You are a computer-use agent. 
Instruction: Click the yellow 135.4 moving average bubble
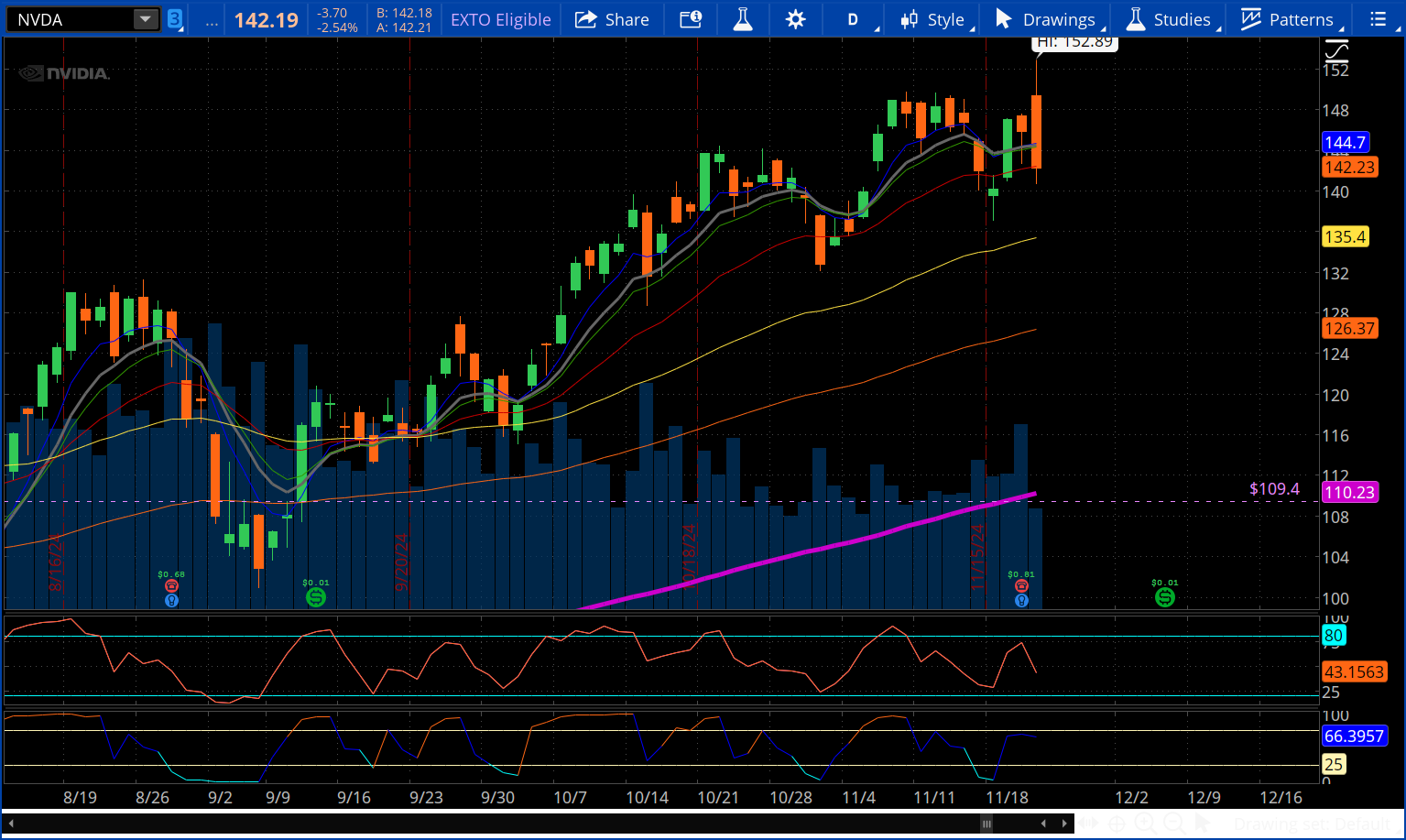(x=1346, y=236)
